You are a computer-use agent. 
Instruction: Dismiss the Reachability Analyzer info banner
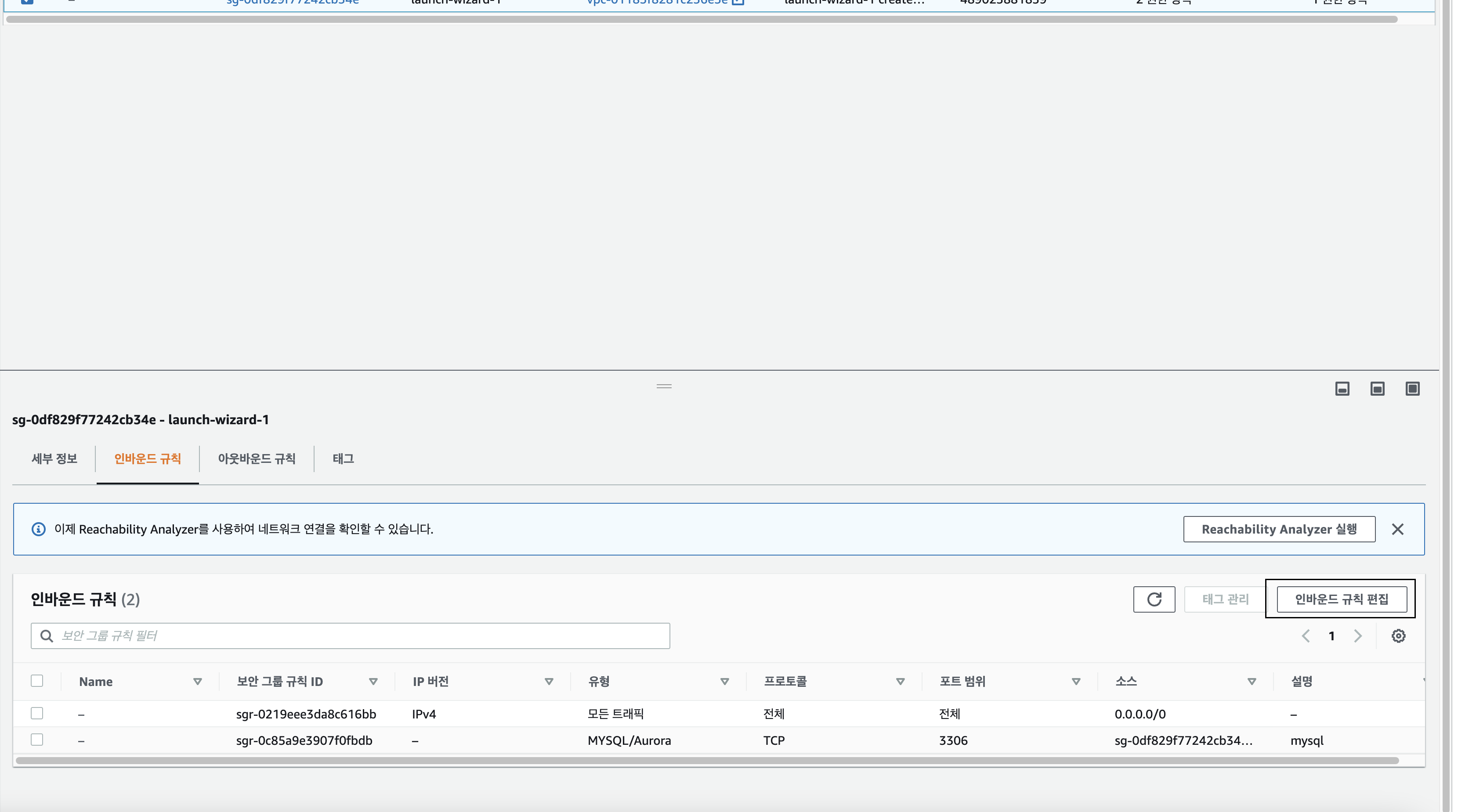1397,529
